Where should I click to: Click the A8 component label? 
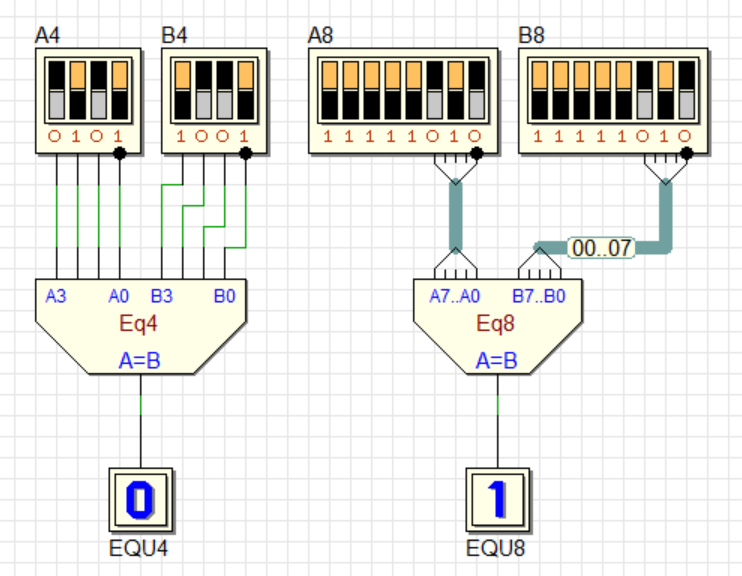pos(320,35)
